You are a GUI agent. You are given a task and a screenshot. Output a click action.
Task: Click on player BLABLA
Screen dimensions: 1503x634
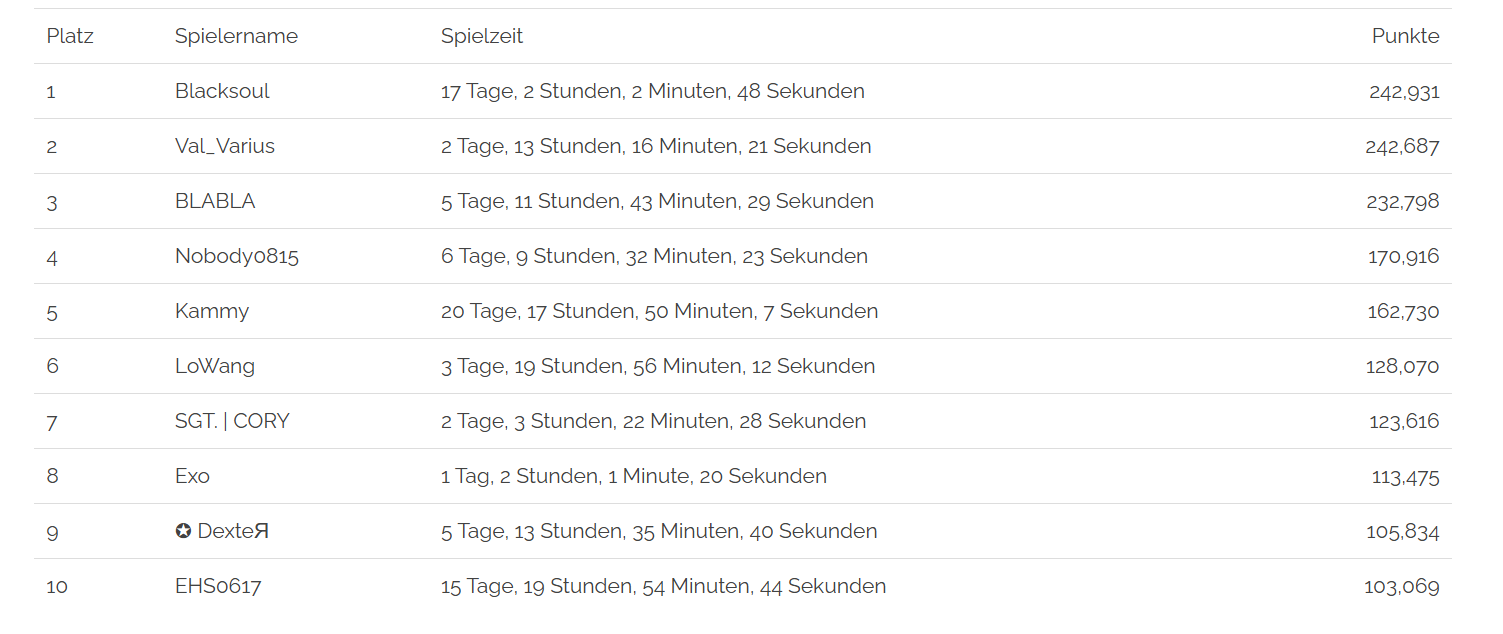215,202
